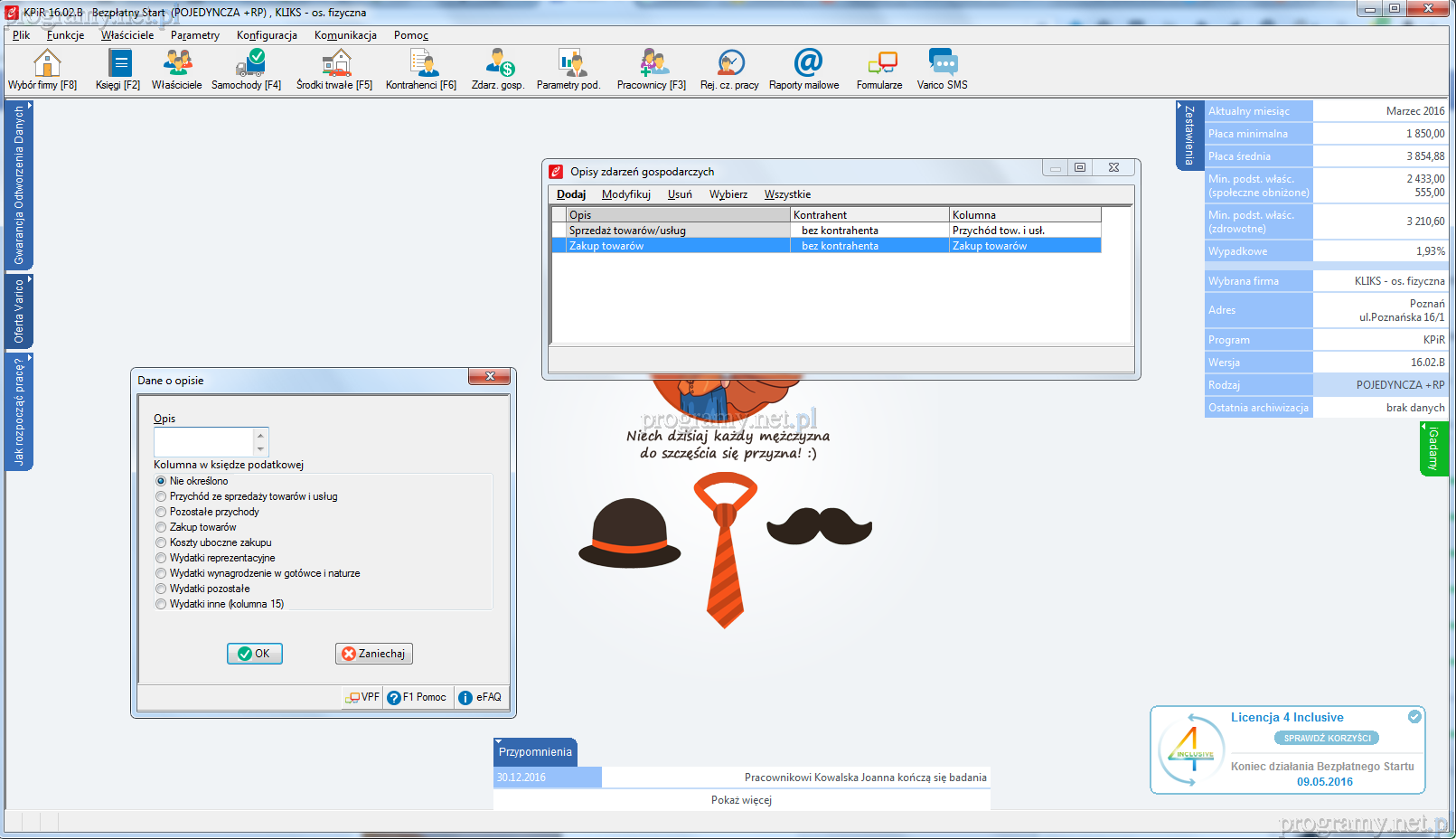Click the Opis text input field

tap(204, 442)
